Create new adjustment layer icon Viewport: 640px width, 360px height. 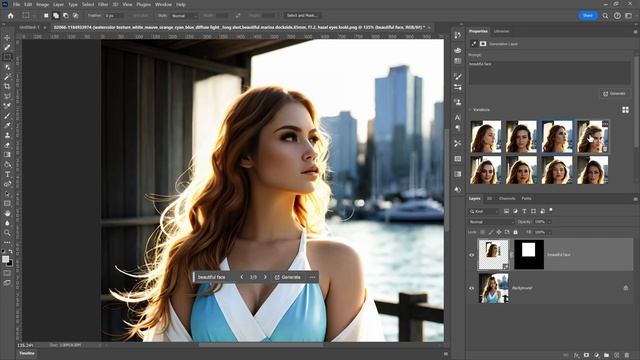tap(597, 356)
